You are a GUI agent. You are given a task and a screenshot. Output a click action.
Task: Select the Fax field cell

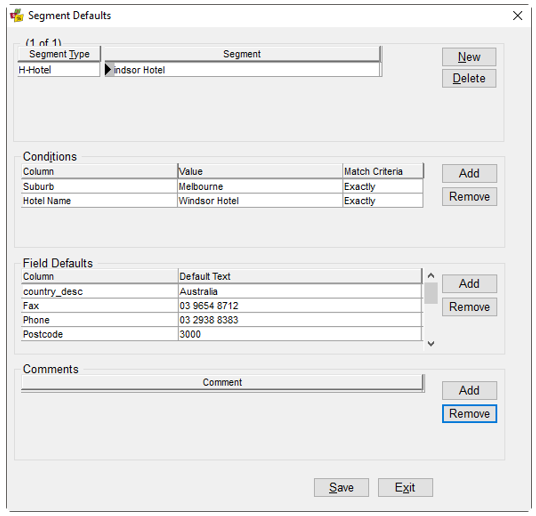point(99,306)
